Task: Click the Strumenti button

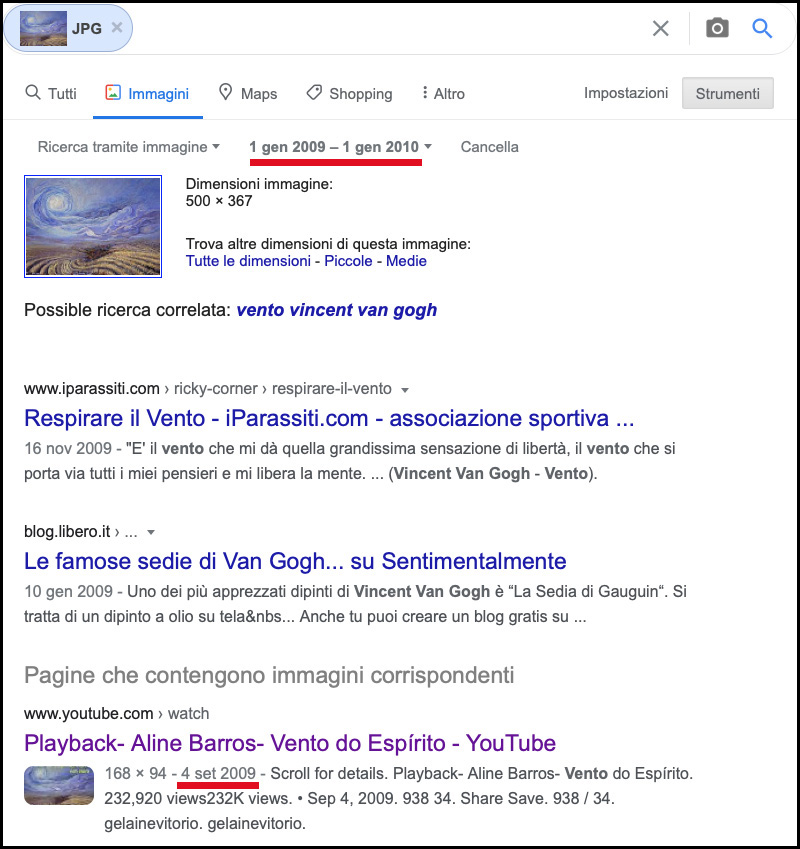Action: click(727, 93)
